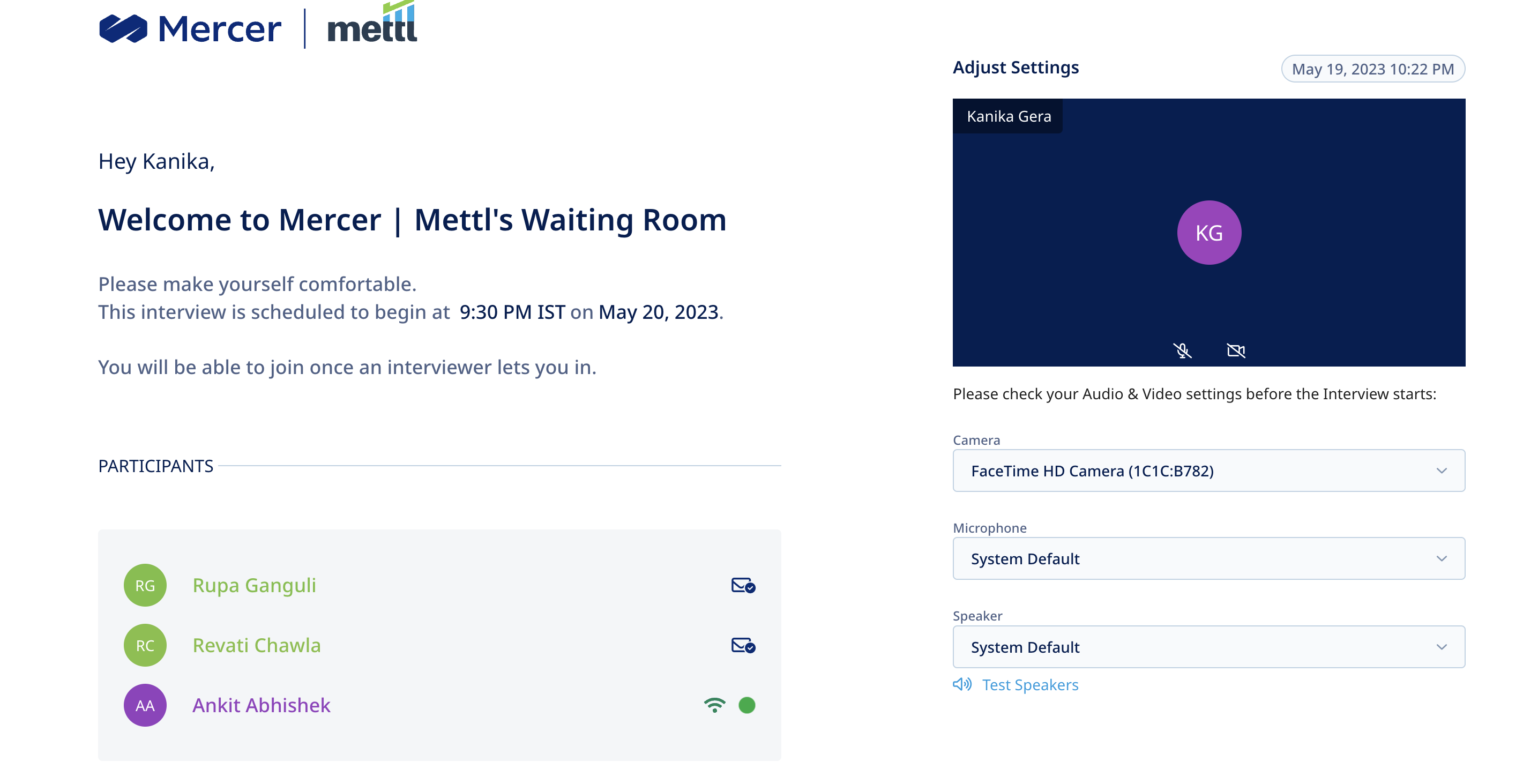Open the Microphone System Default dropdown
Viewport: 1523px width, 784px height.
click(x=1208, y=558)
